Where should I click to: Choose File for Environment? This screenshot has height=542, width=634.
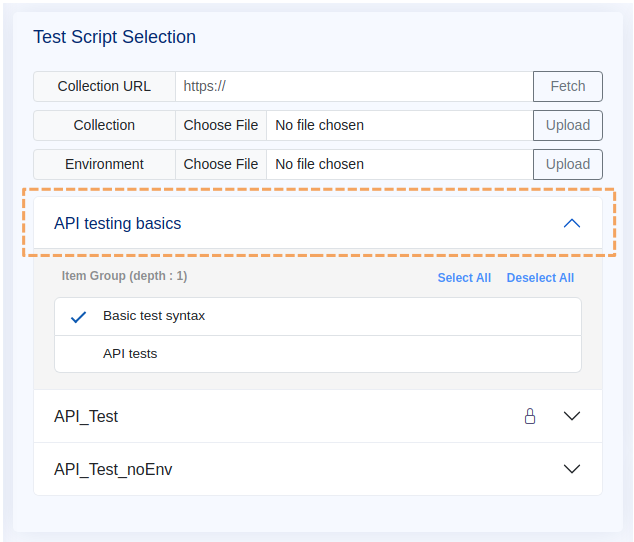221,164
